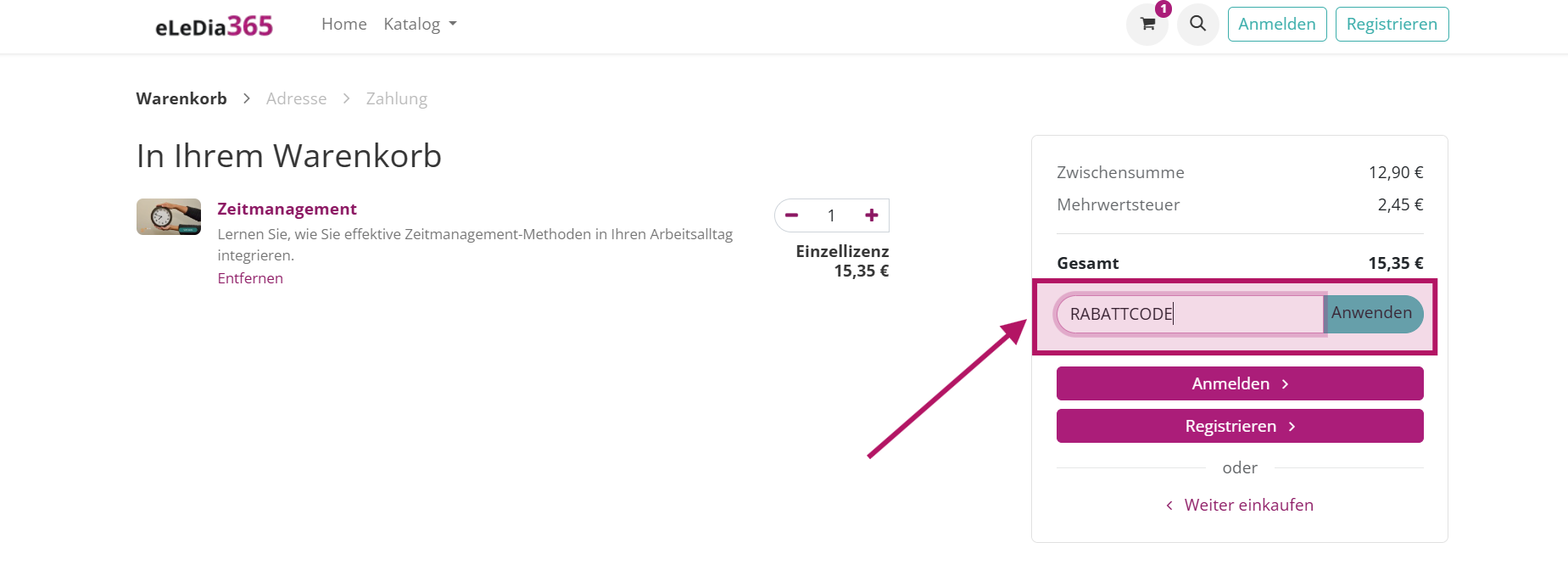1568x576 pixels.
Task: Select the Adresse breadcrumb step
Action: coord(296,98)
